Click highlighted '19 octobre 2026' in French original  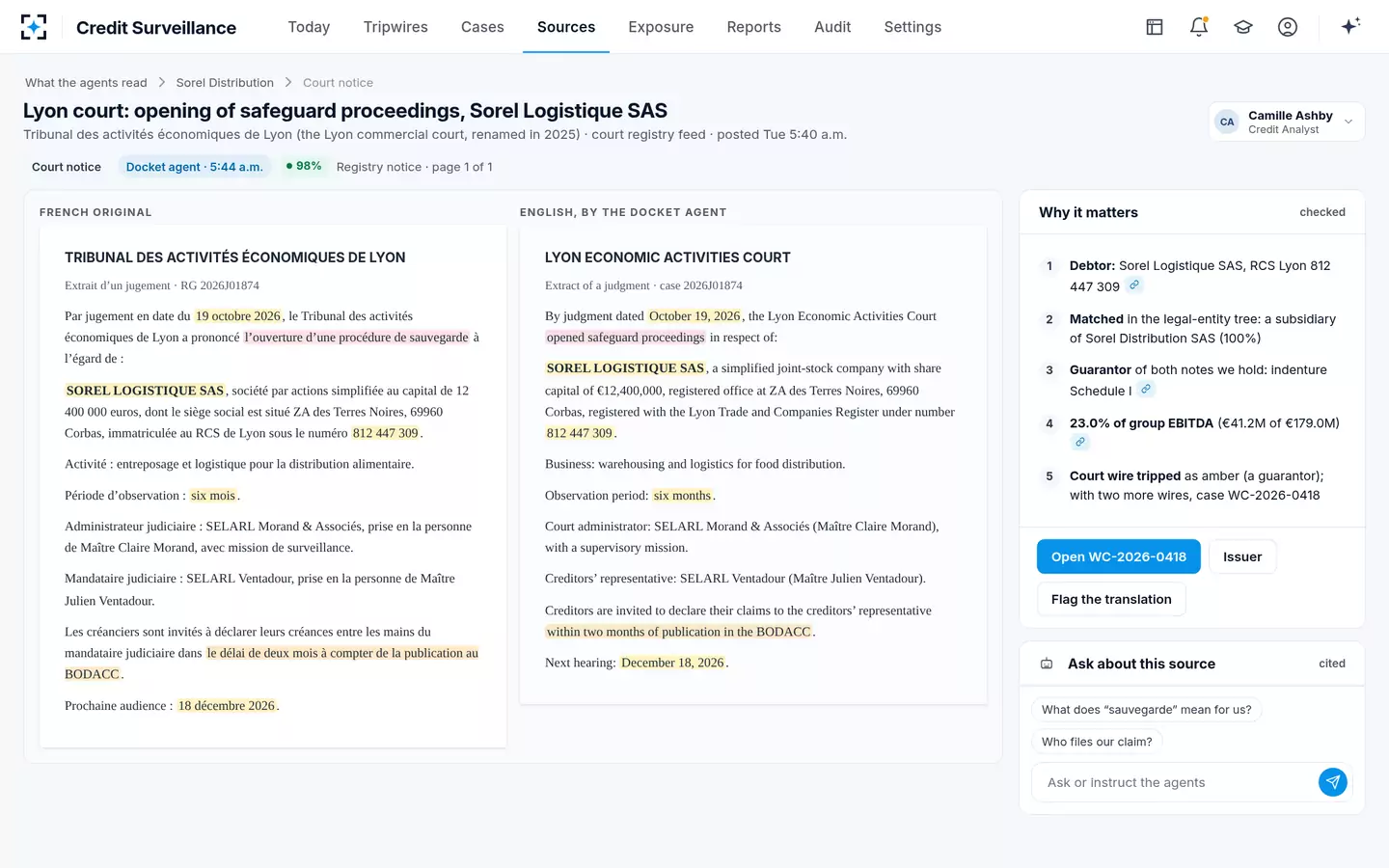238,315
